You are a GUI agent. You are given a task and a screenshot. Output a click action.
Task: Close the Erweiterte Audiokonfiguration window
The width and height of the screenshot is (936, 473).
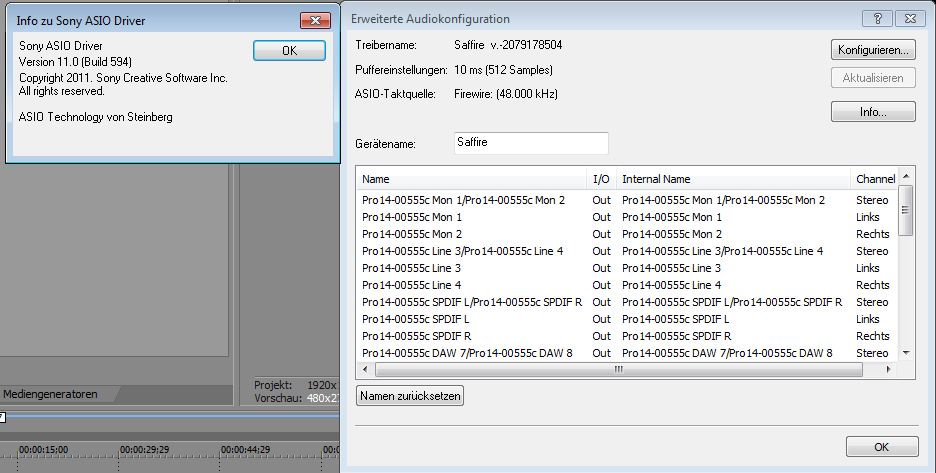click(x=910, y=19)
